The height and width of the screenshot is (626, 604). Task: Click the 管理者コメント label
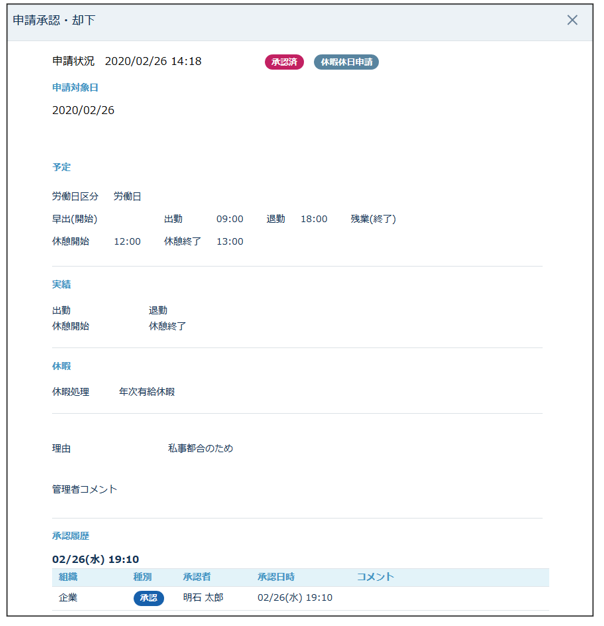pos(85,490)
